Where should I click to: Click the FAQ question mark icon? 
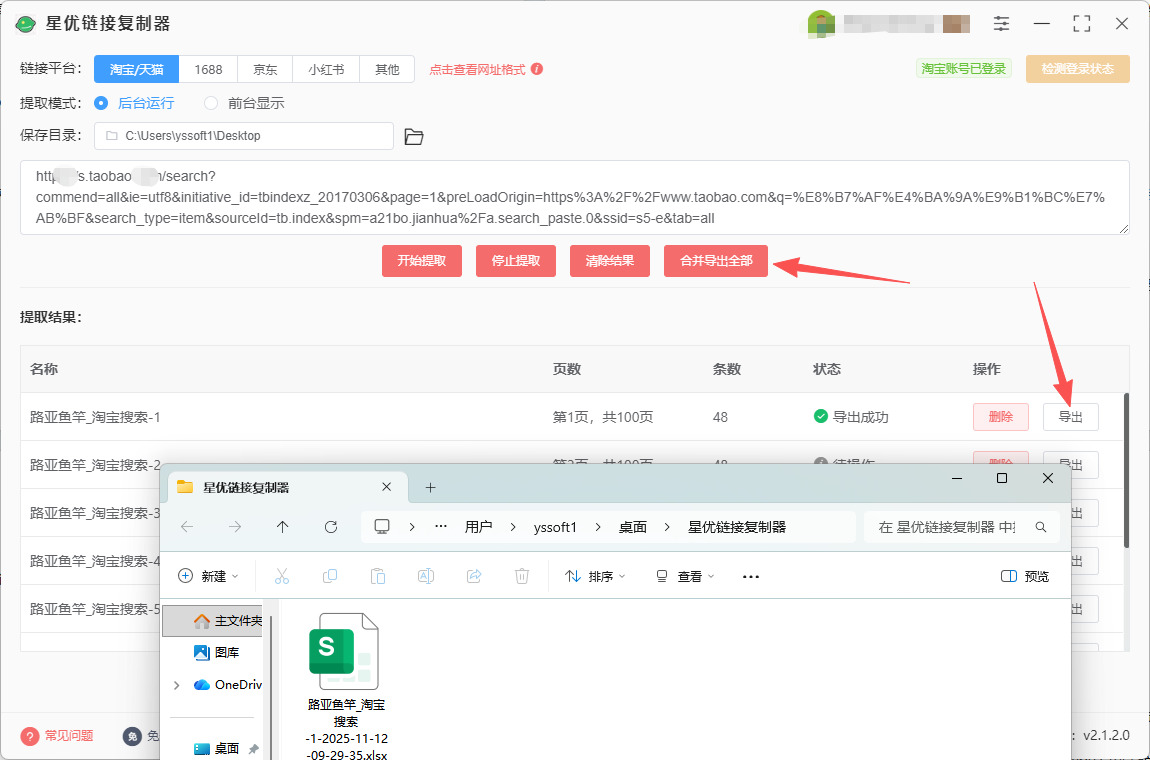coord(29,736)
